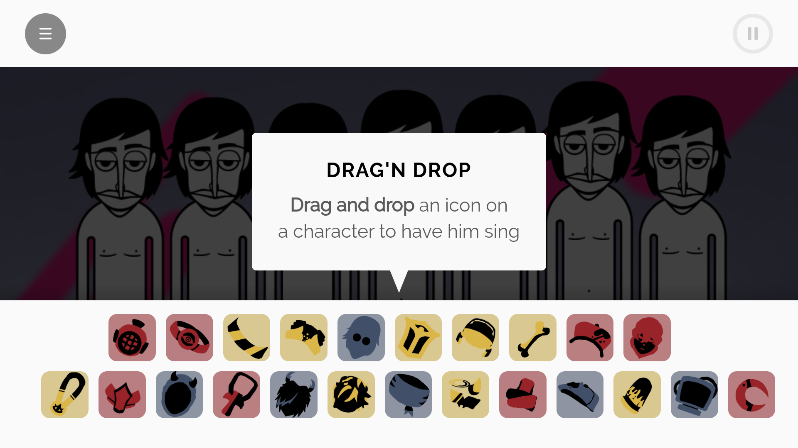Screen dimensions: 798x448
Task: Select the yellow bone icon
Action: point(532,338)
